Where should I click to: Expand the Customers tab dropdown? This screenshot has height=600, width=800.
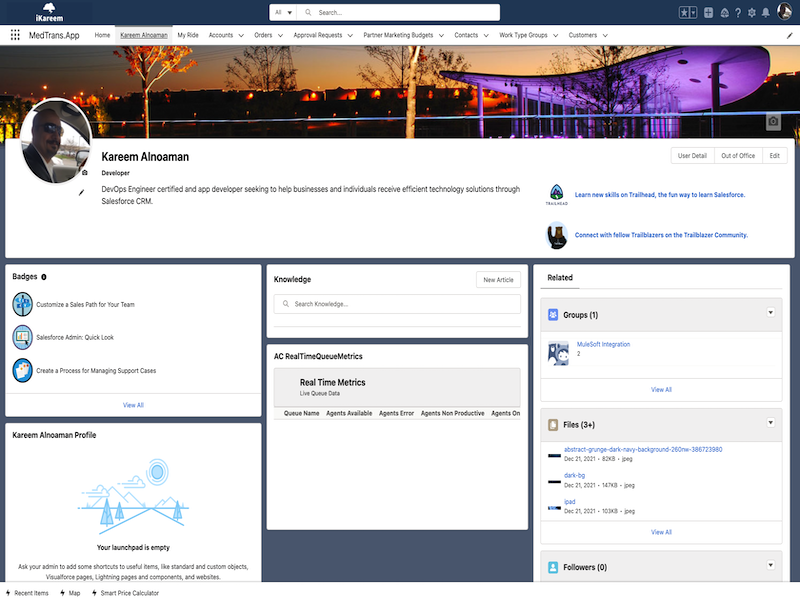605,36
